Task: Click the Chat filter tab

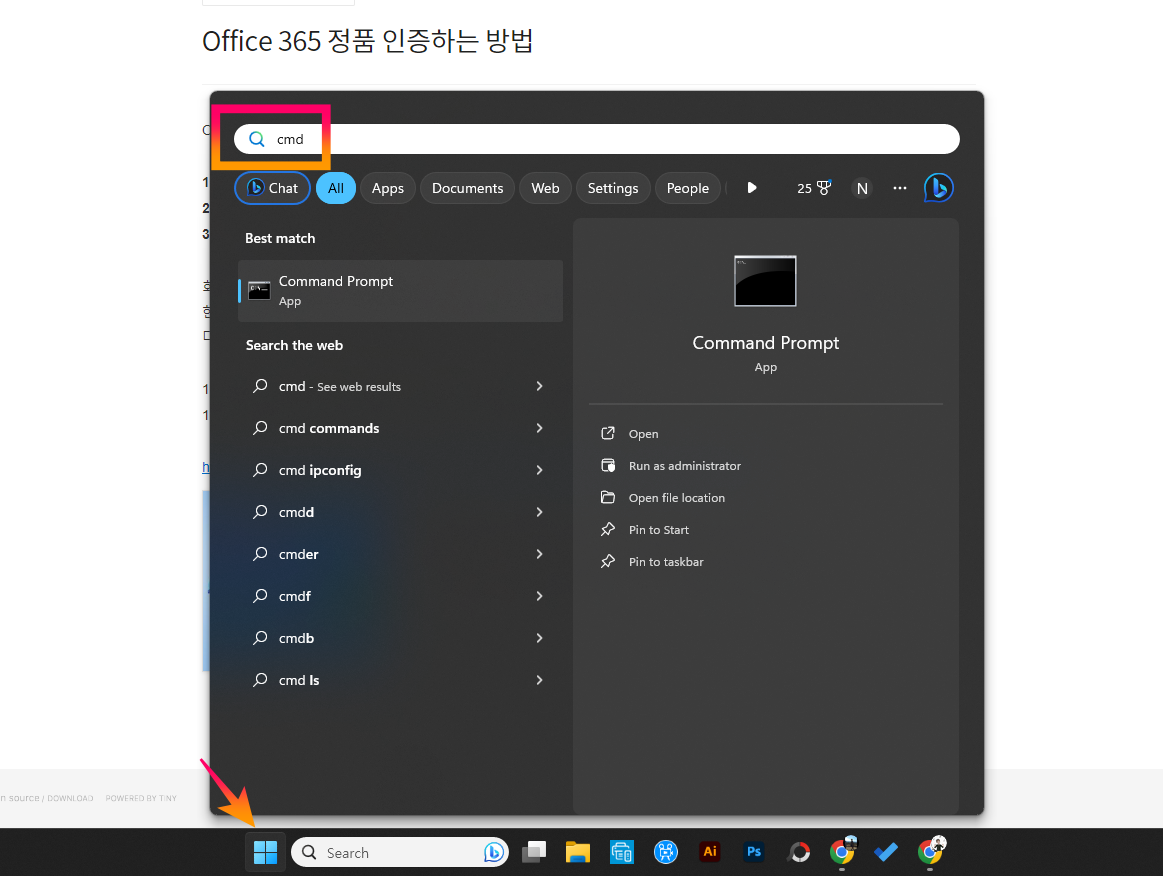Action: click(x=272, y=188)
